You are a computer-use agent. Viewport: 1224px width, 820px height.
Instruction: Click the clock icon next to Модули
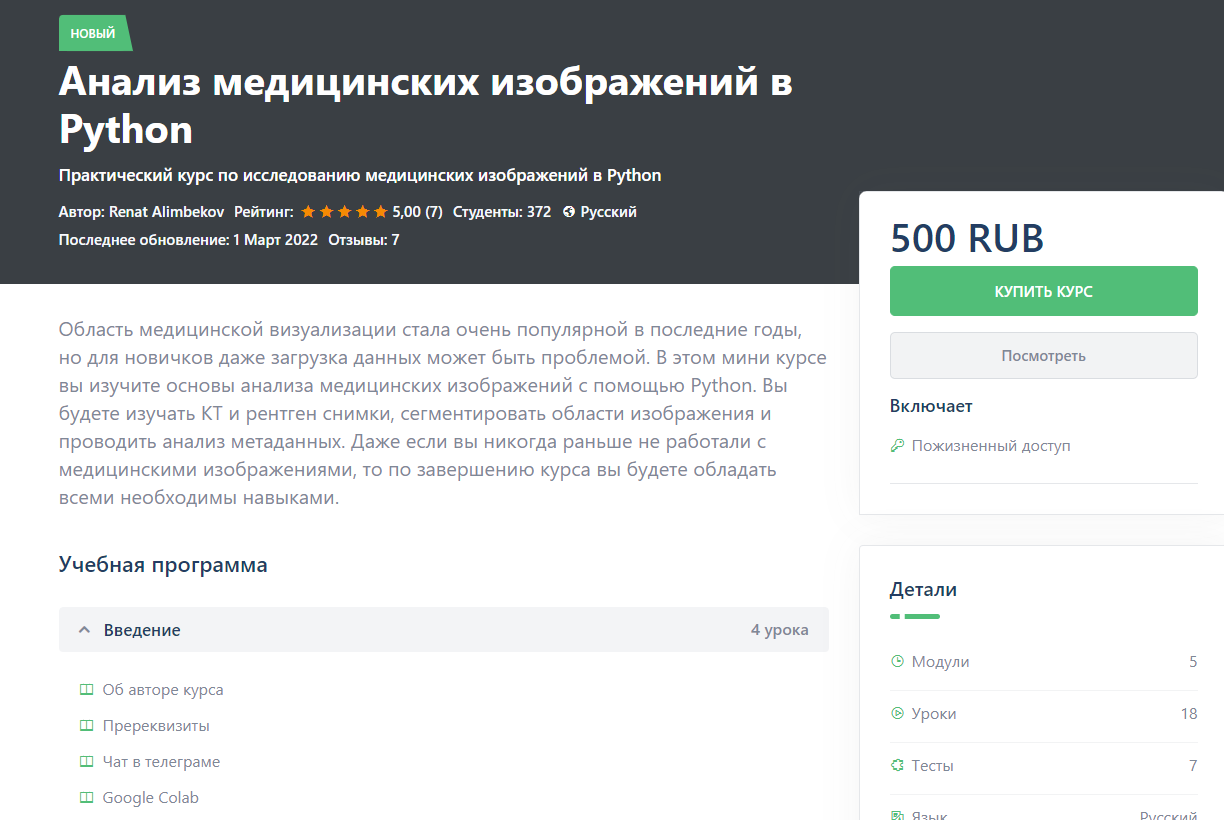pyautogui.click(x=897, y=662)
